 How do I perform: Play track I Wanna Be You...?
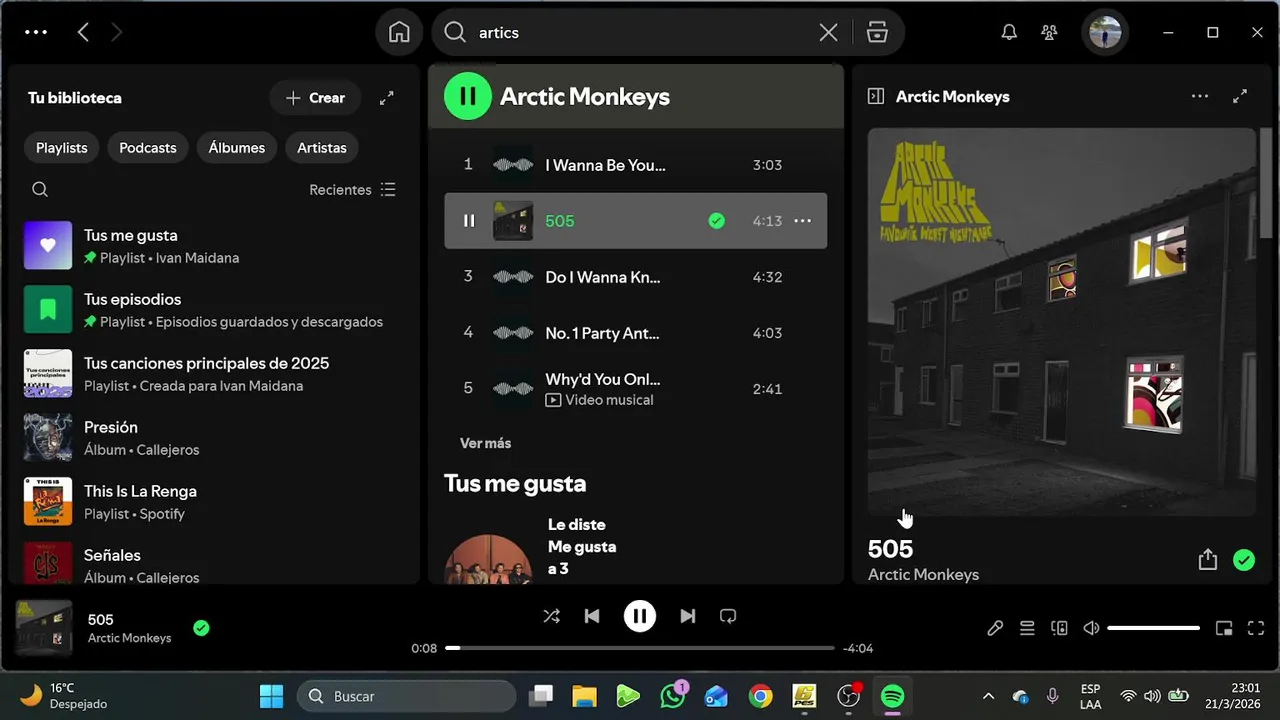pos(635,165)
